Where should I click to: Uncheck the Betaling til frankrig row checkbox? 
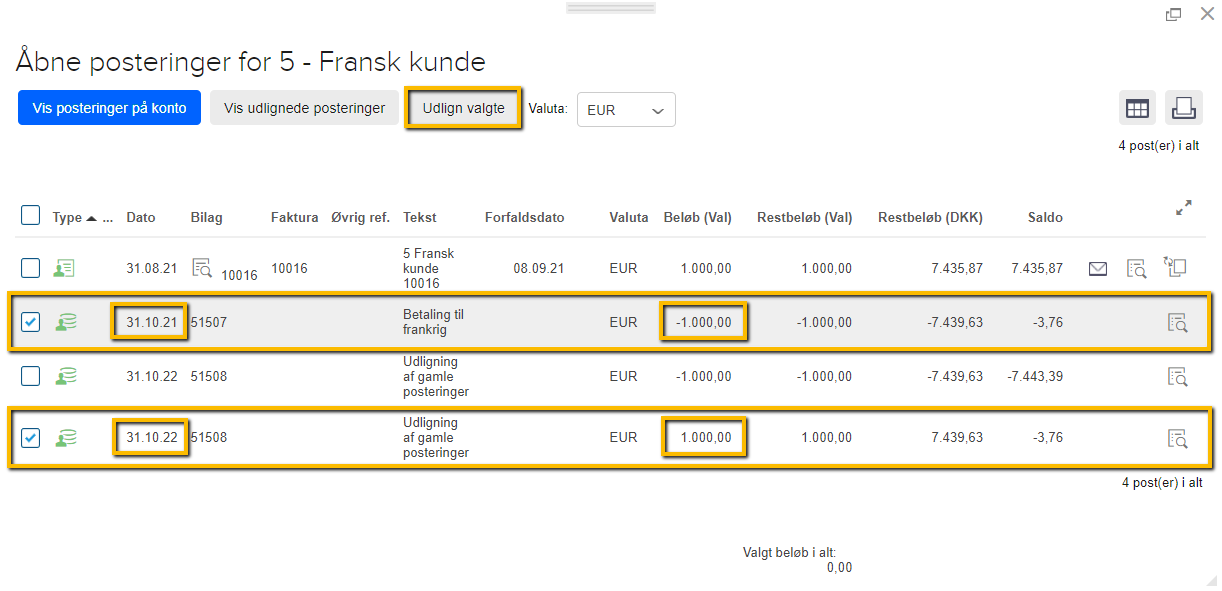(31, 322)
